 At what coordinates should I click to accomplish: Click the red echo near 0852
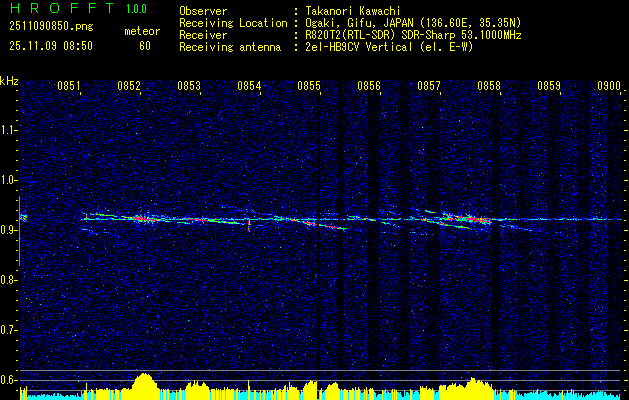(142, 219)
